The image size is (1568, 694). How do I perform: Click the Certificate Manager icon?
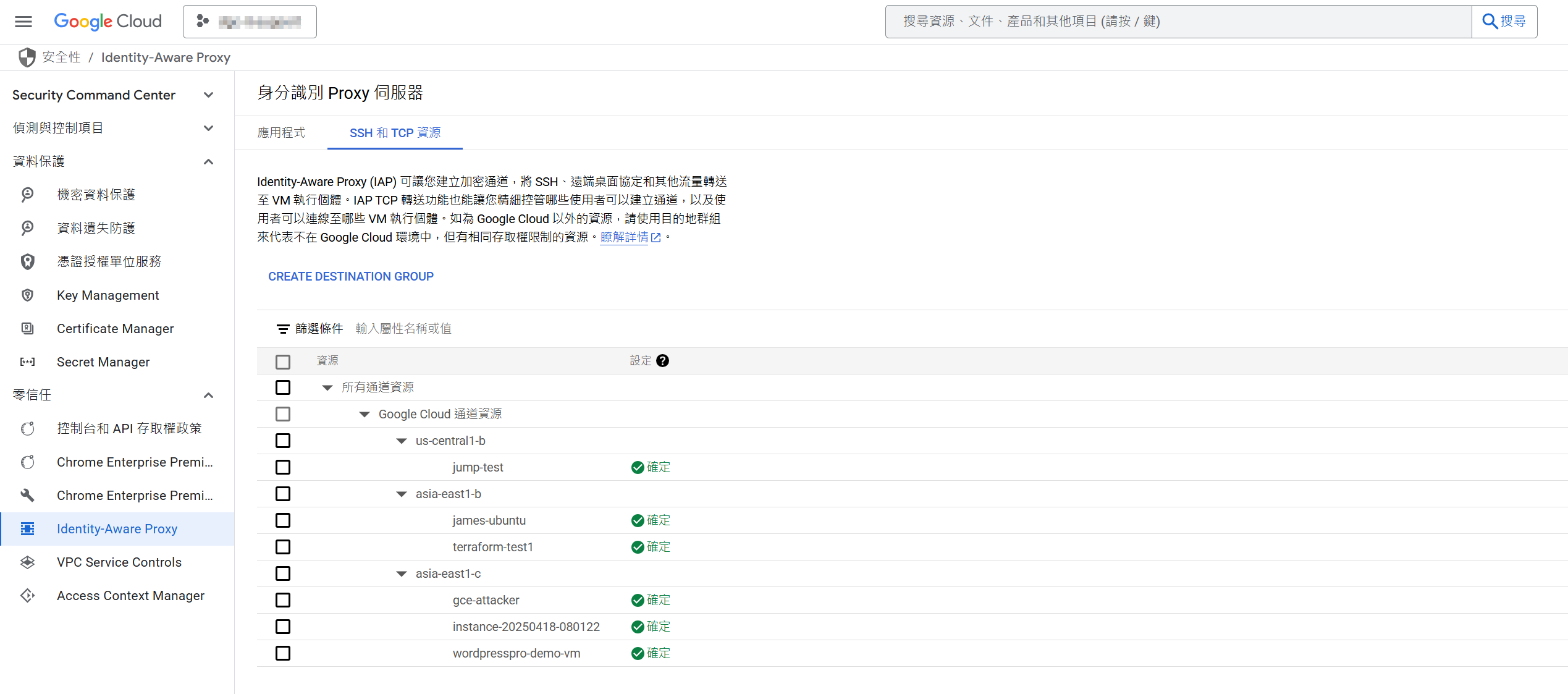click(27, 328)
